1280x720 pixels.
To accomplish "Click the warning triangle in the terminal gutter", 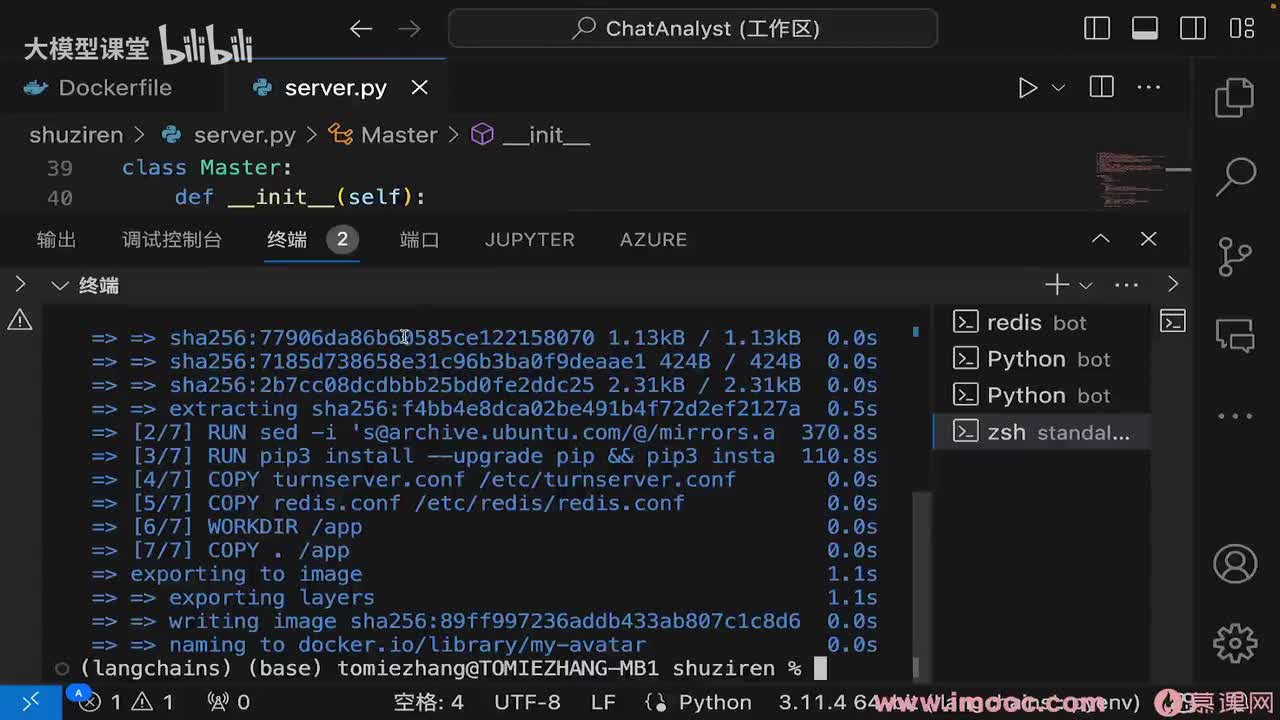I will (x=20, y=320).
